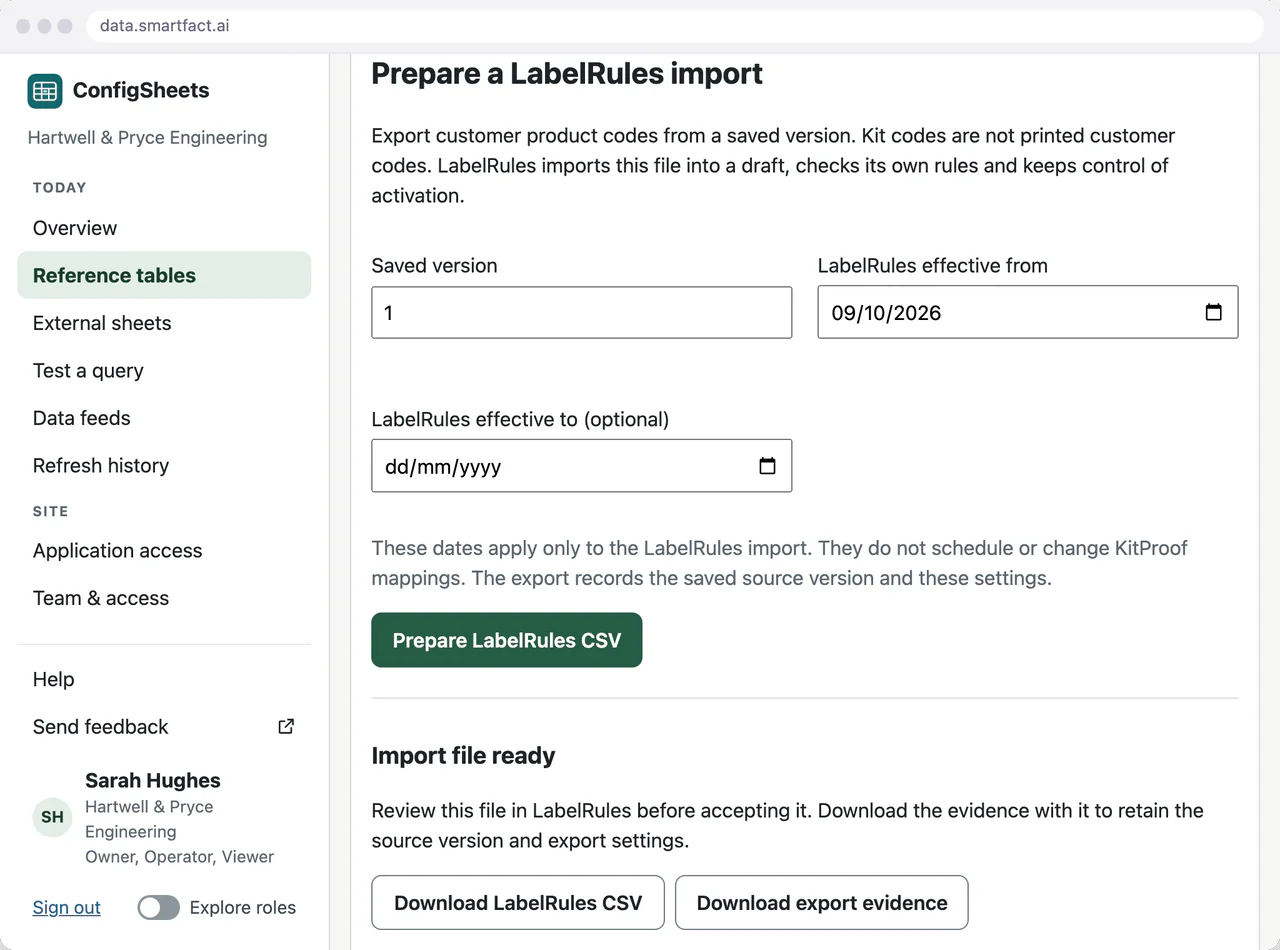Click the external link icon beside Send feedback
This screenshot has height=950, width=1280.
pyautogui.click(x=286, y=727)
